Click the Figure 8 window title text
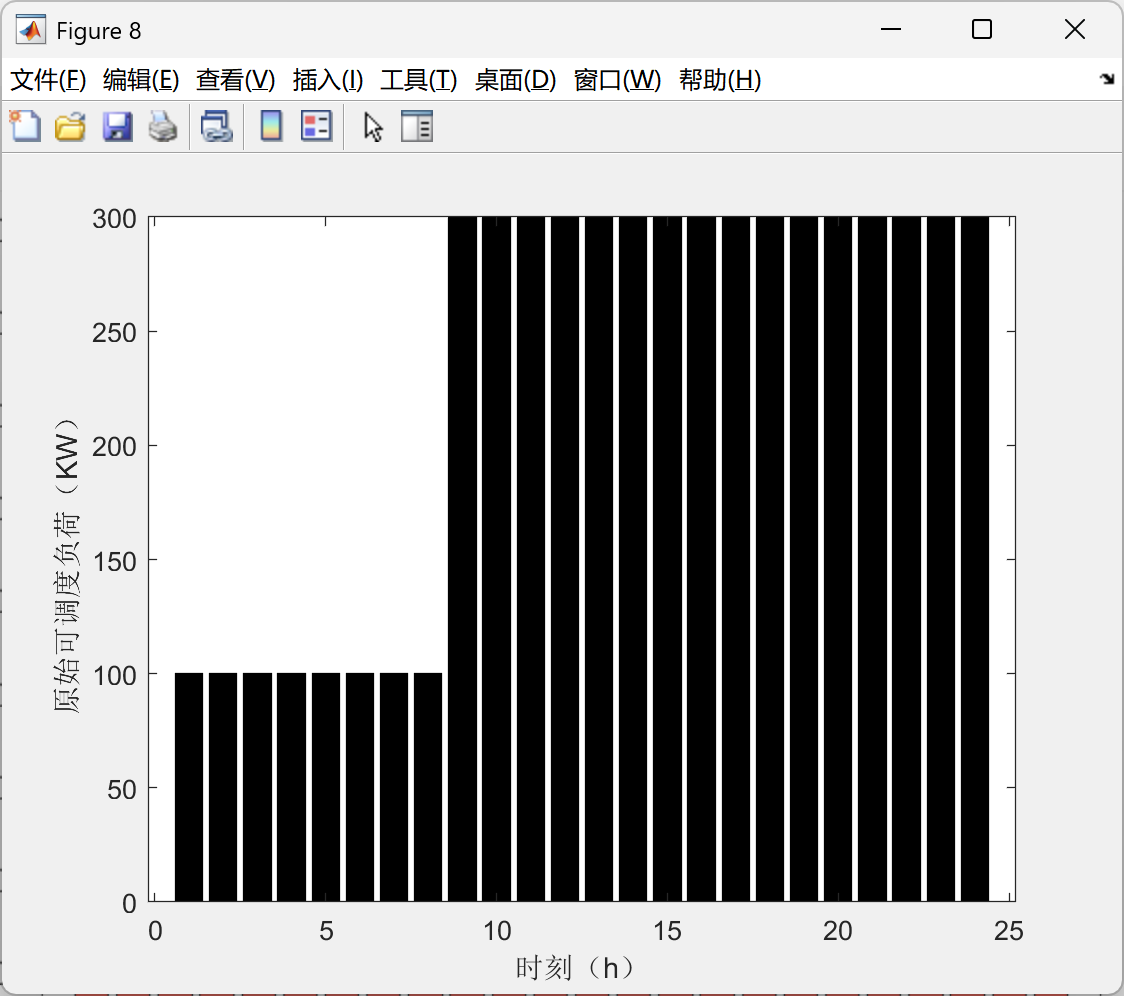The width and height of the screenshot is (1124, 996). pyautogui.click(x=99, y=31)
